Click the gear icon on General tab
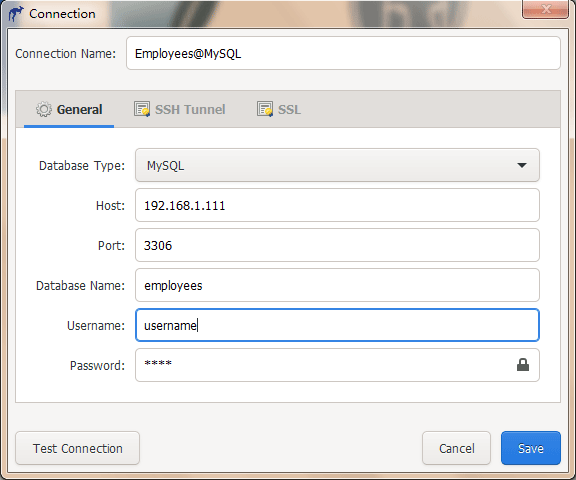This screenshot has width=576, height=480. [44, 109]
